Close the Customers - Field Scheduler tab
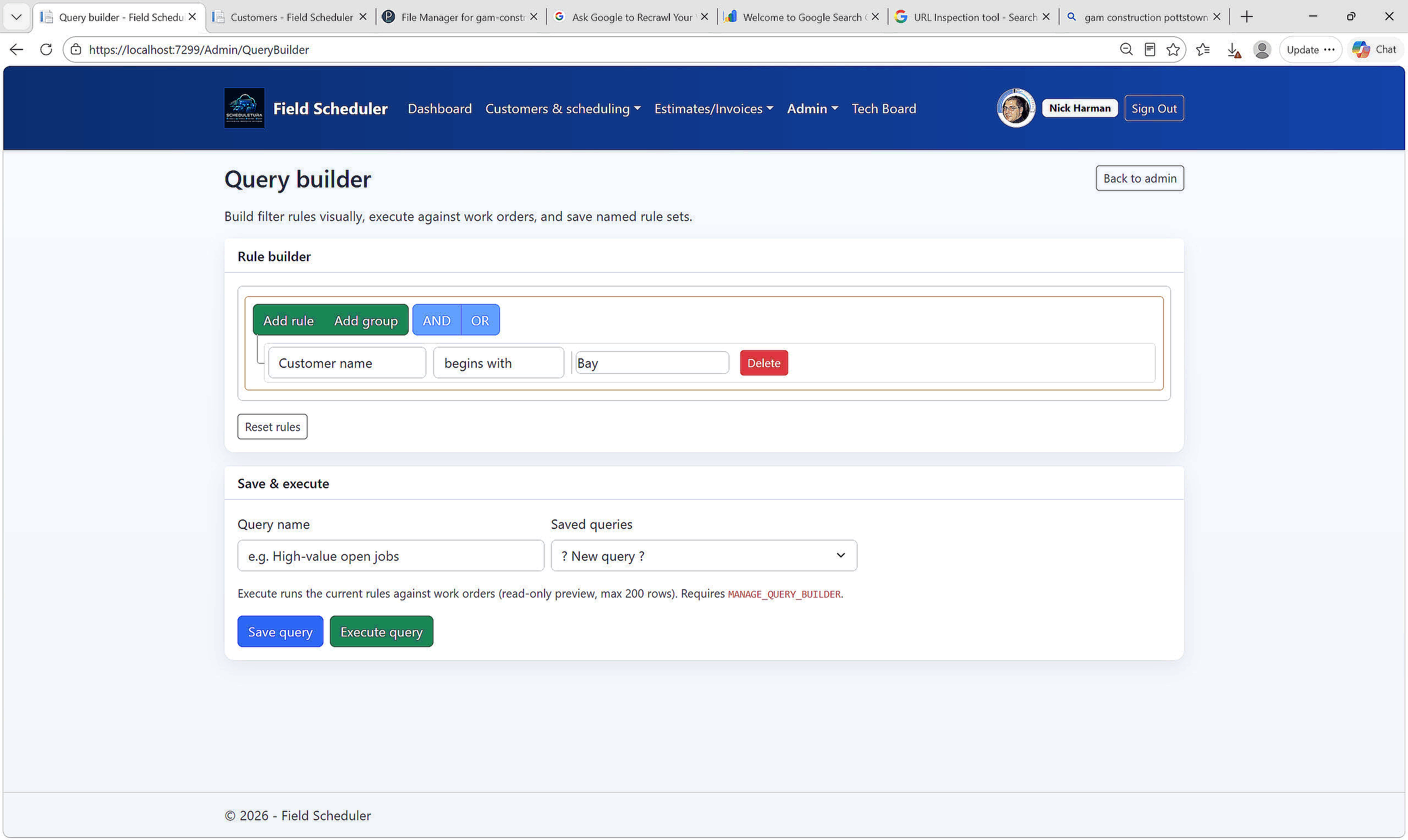The image size is (1408, 840). [x=363, y=17]
